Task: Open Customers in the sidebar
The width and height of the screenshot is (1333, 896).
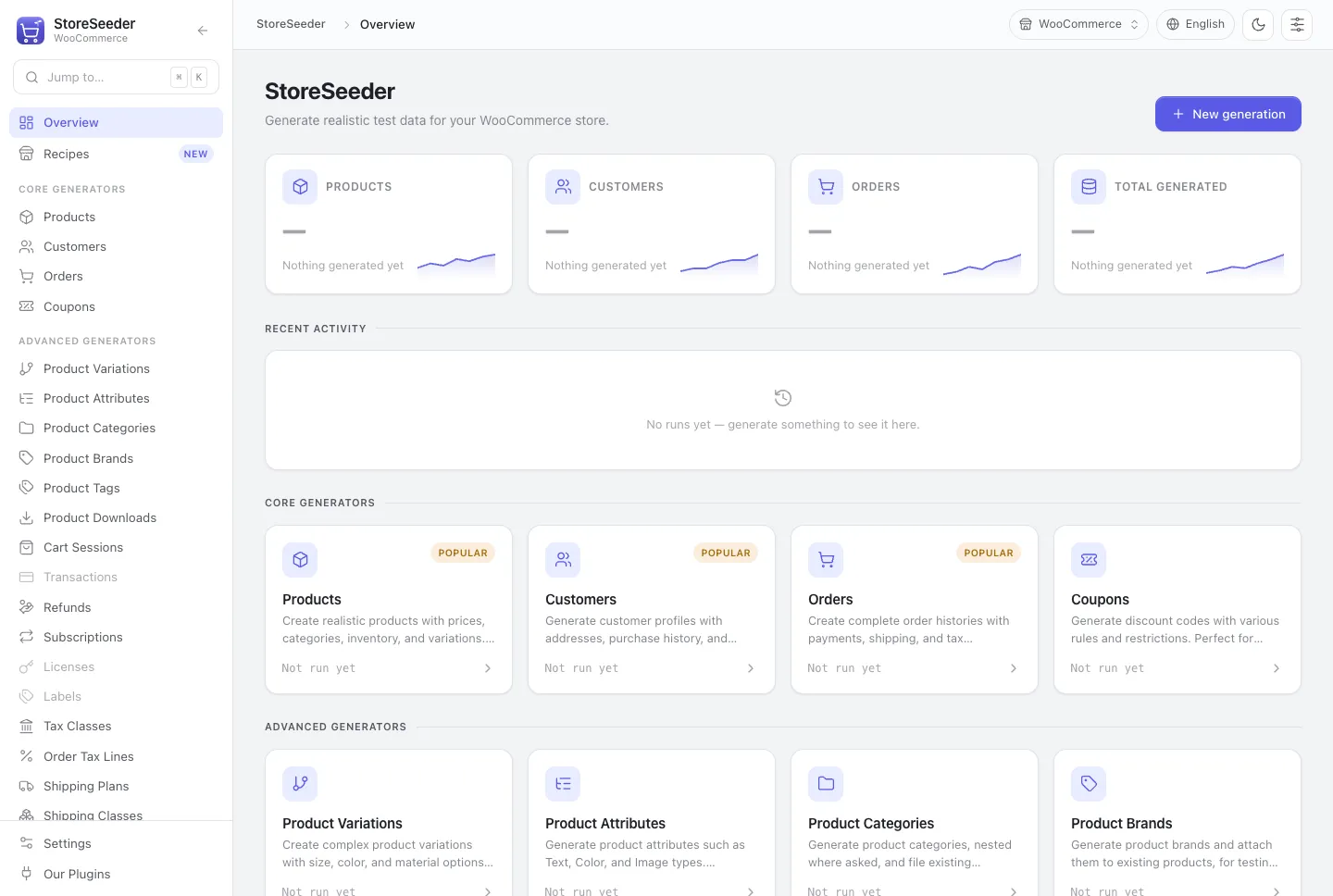Action: tap(116, 246)
